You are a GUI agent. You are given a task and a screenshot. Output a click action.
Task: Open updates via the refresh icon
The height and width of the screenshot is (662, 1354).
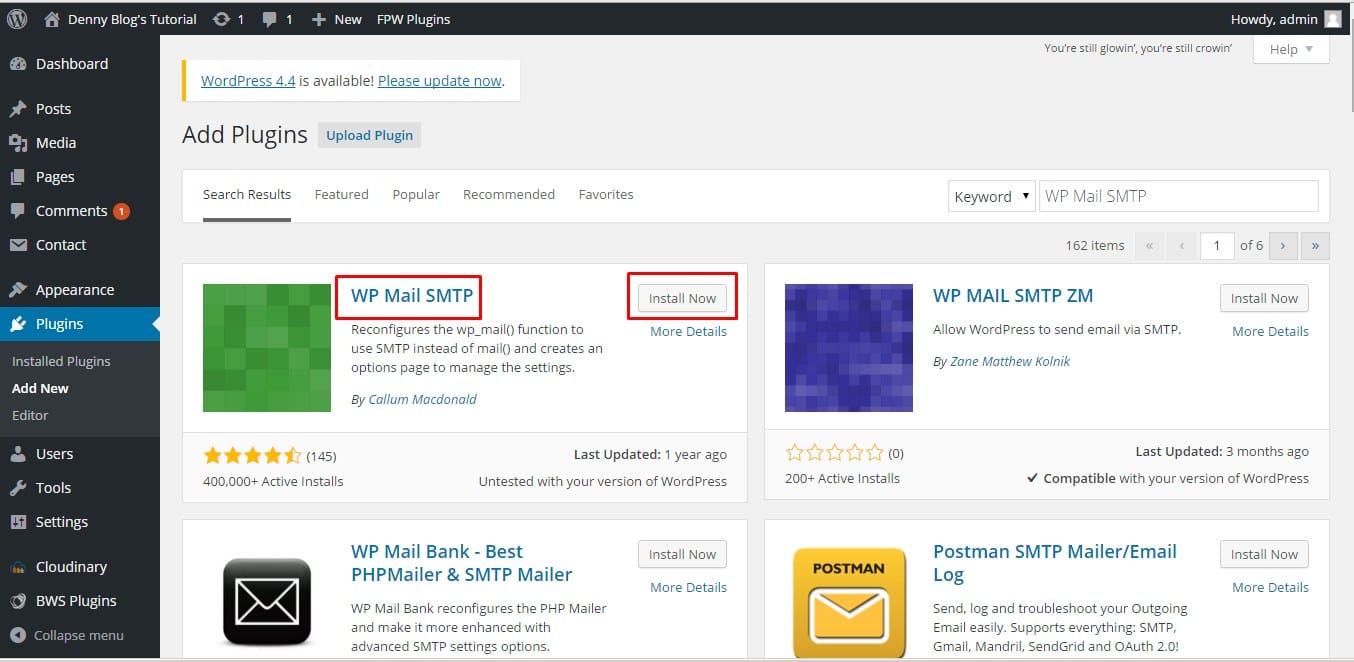tap(221, 19)
